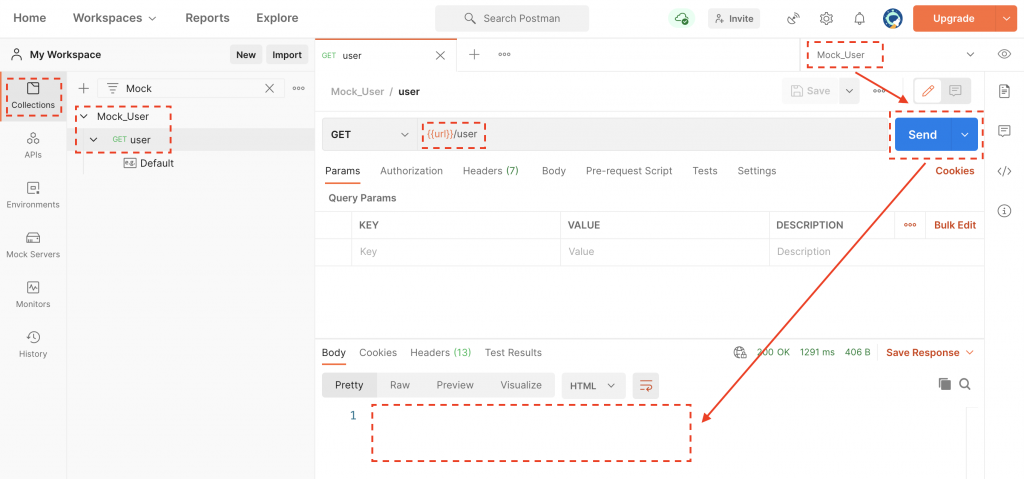Open the request info icon
1024x479 pixels.
coord(1004,211)
